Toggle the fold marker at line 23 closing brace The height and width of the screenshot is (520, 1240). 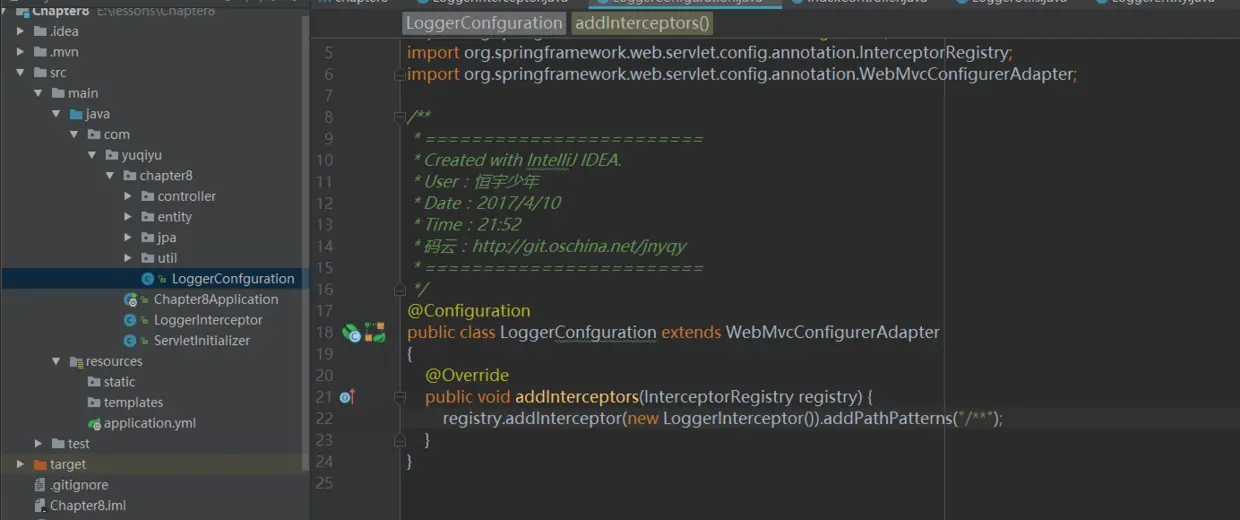[400, 440]
